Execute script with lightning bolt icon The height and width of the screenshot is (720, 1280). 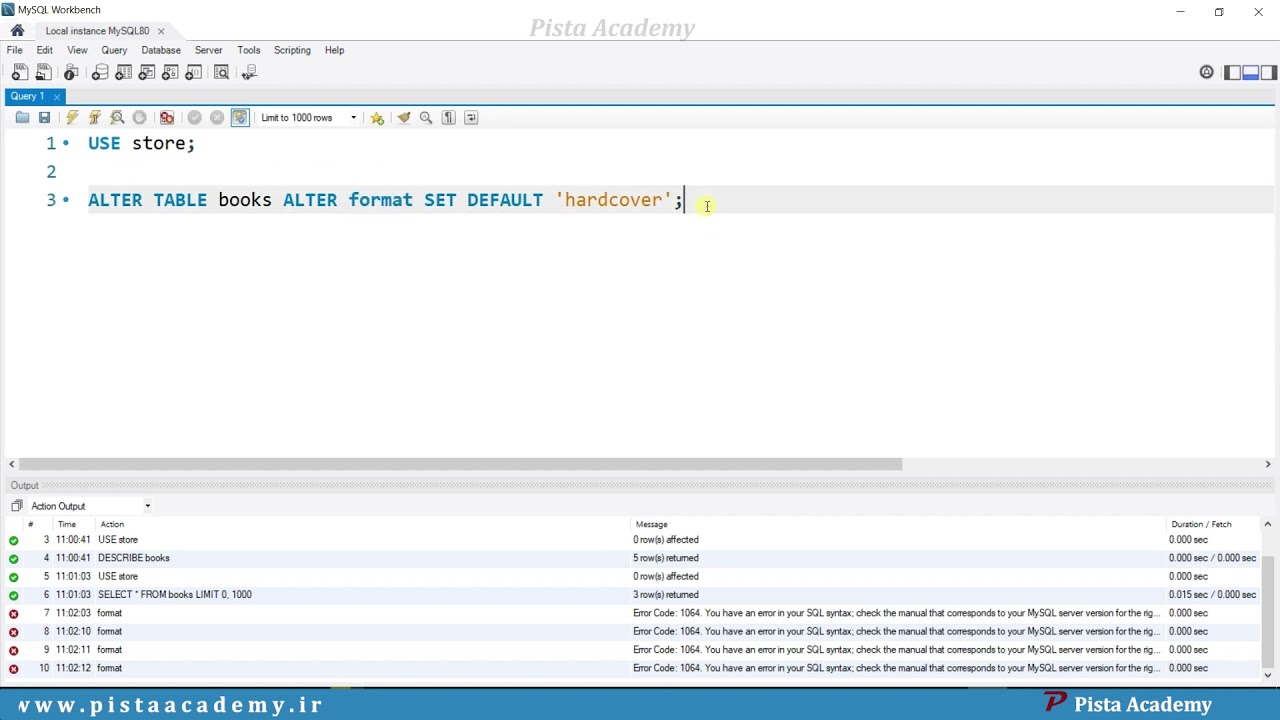pos(72,118)
